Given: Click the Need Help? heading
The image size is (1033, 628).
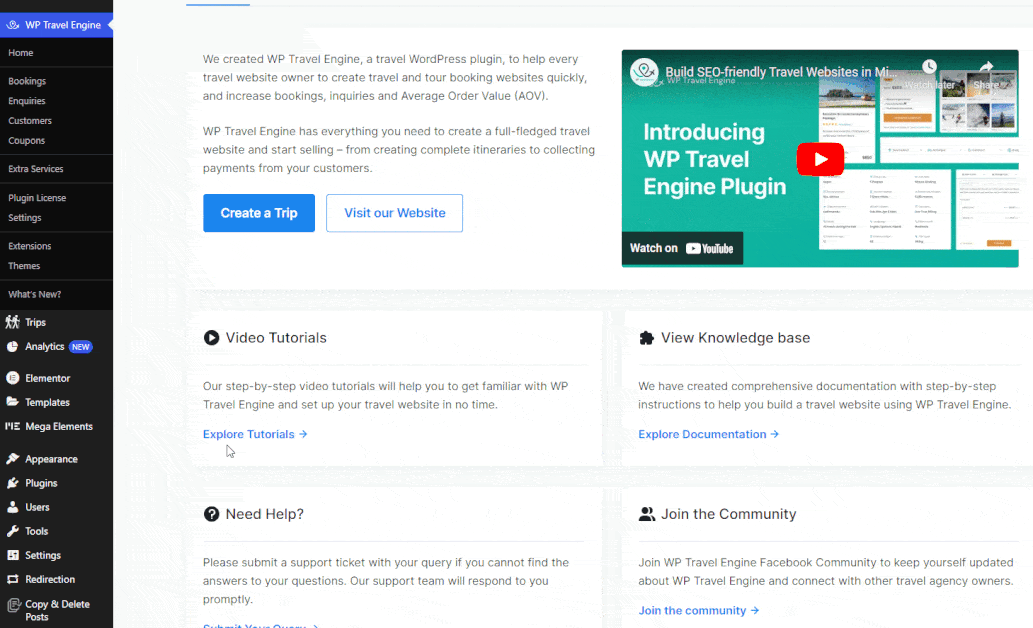Looking at the screenshot, I should pyautogui.click(x=265, y=514).
